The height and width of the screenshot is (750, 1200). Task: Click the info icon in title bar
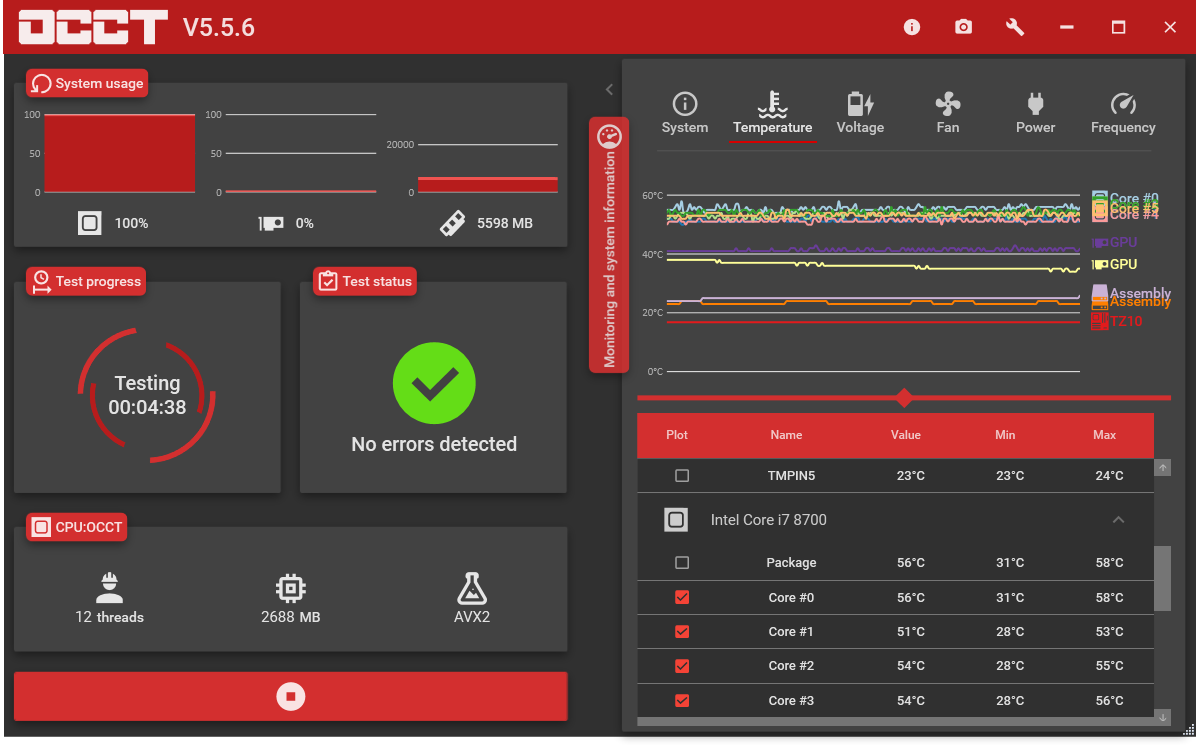(x=911, y=27)
